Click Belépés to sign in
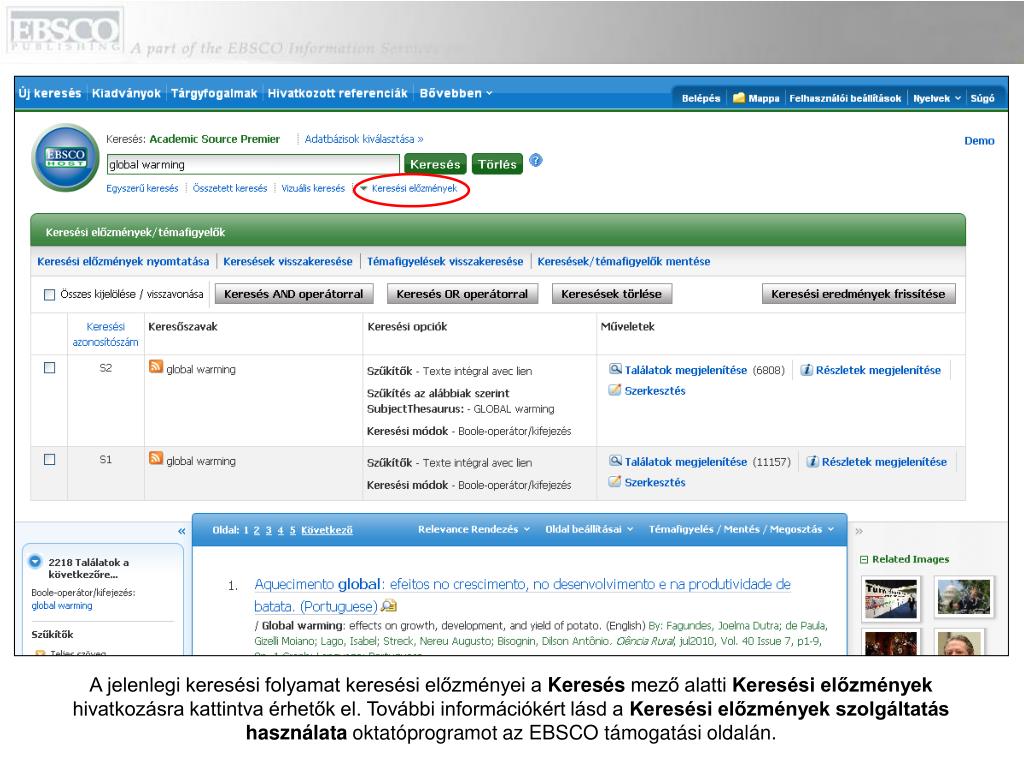Screen dimensions: 1024x768 pyautogui.click(x=701, y=98)
